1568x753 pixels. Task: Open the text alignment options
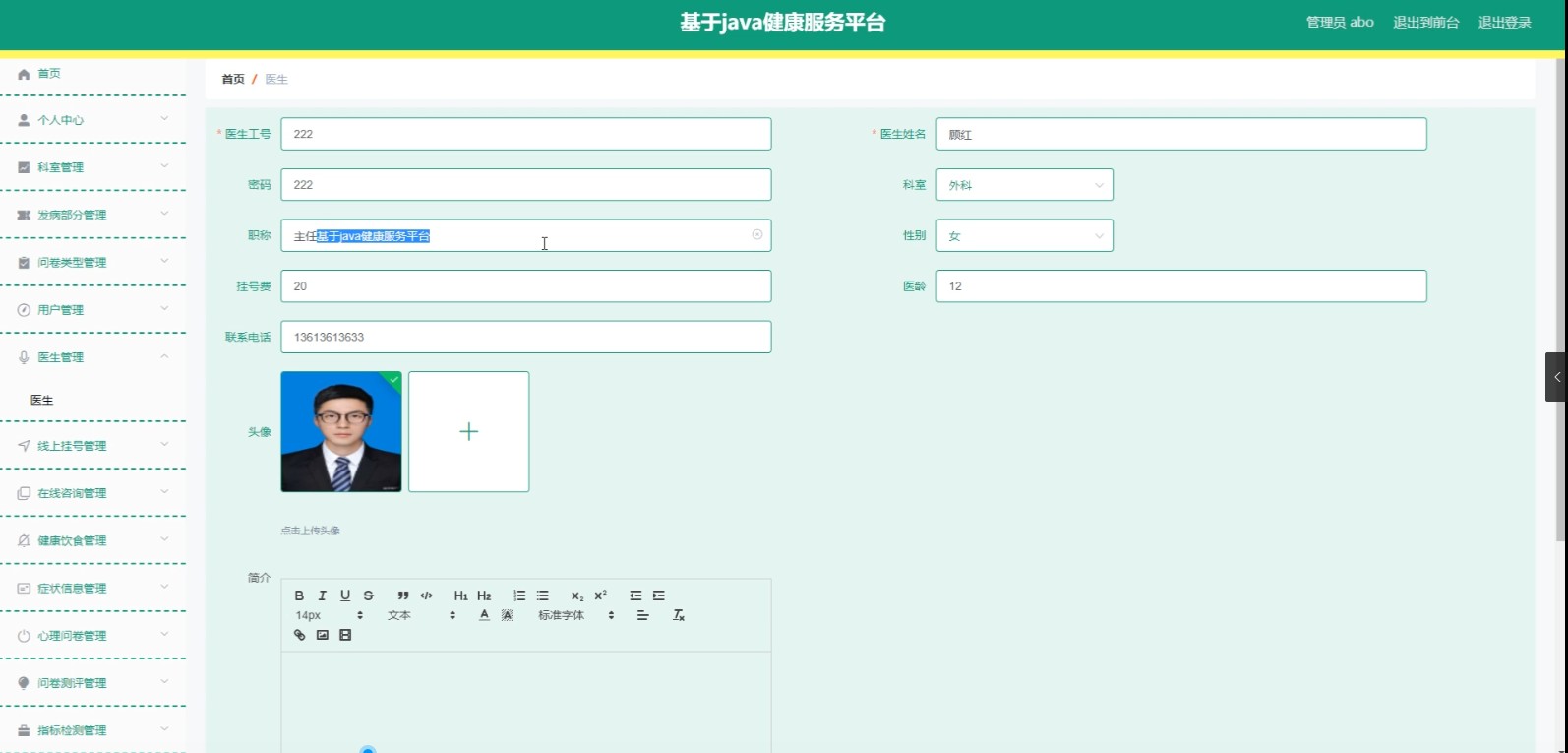click(643, 615)
